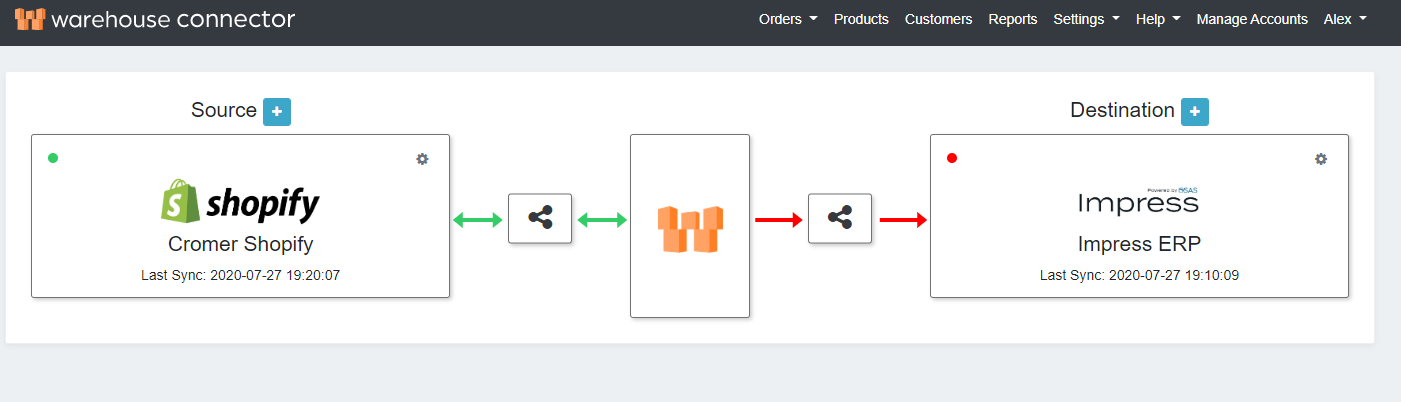Click share icon between warehouse and Impress
1401x402 pixels.
click(840, 218)
